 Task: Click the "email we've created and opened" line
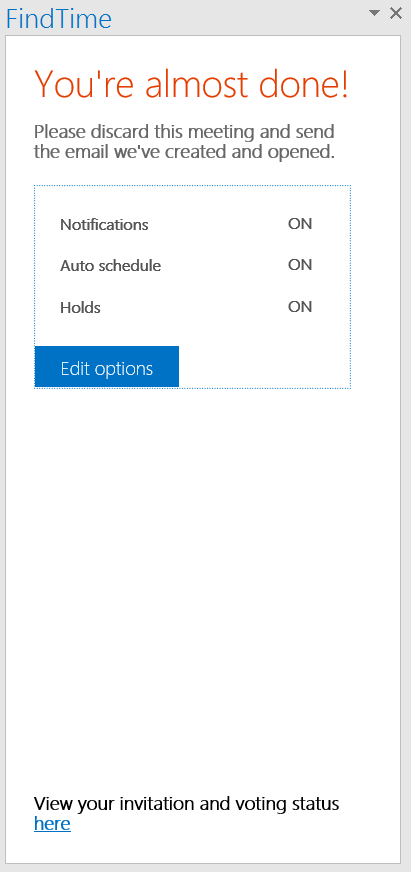coord(184,152)
